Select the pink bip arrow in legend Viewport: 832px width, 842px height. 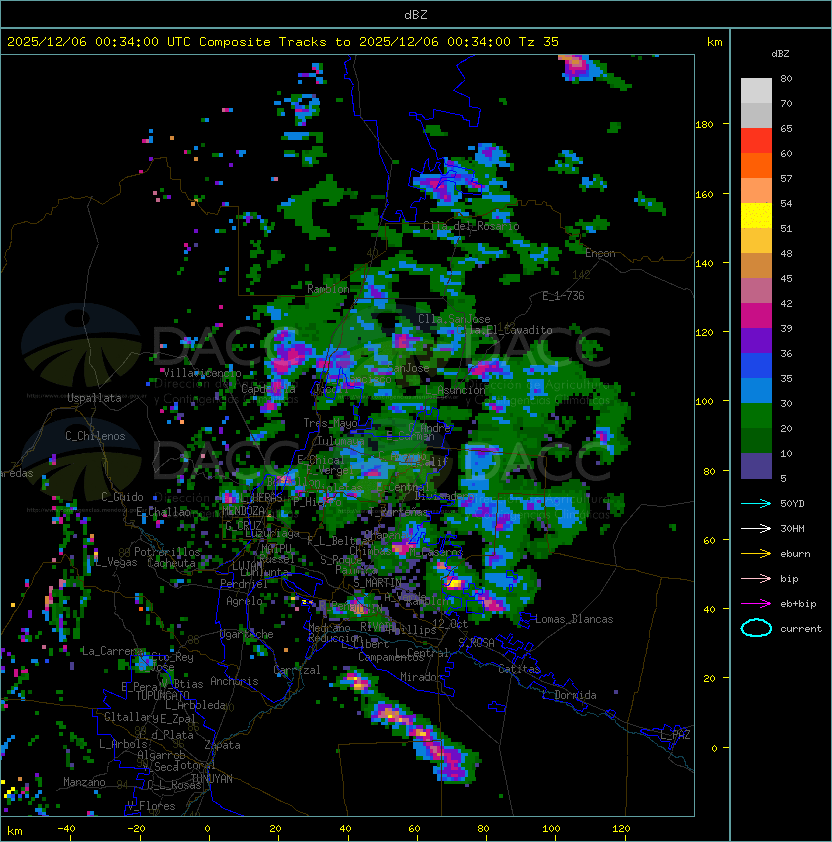pos(756,578)
